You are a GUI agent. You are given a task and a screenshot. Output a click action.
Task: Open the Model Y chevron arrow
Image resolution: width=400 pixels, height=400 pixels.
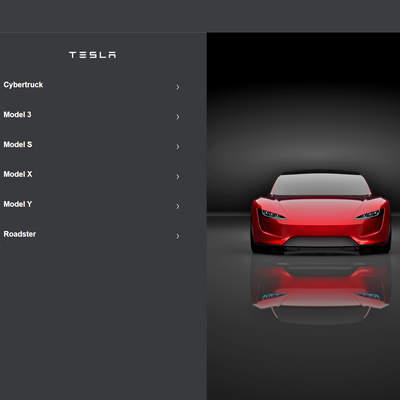coord(178,206)
